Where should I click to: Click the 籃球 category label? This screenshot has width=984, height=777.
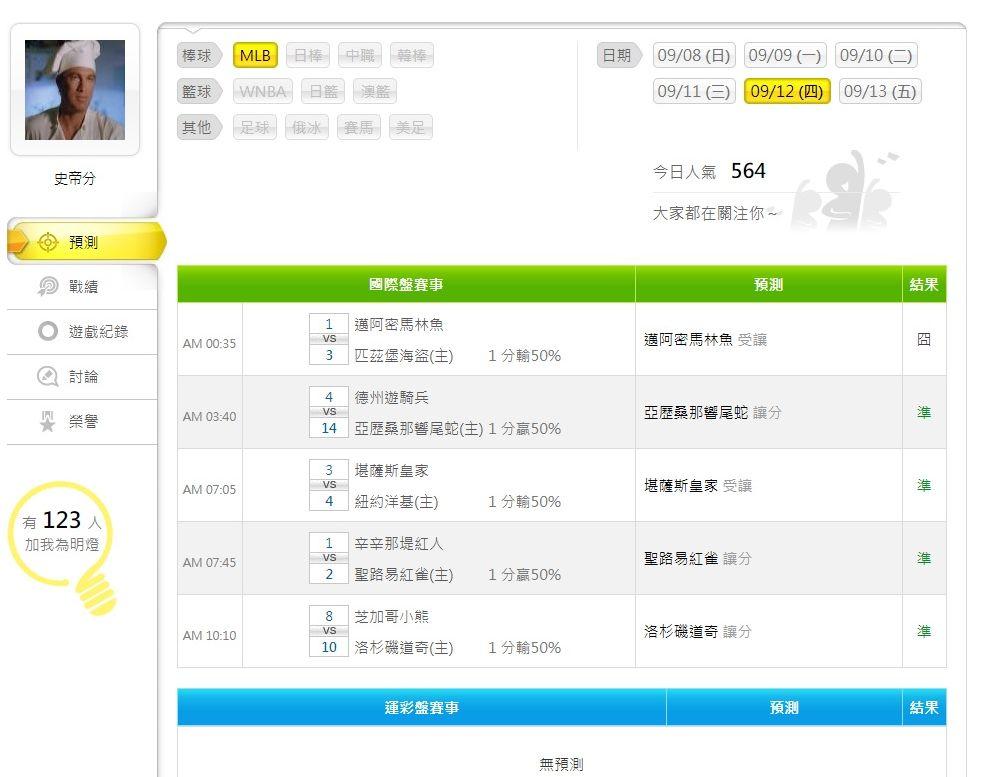198,92
